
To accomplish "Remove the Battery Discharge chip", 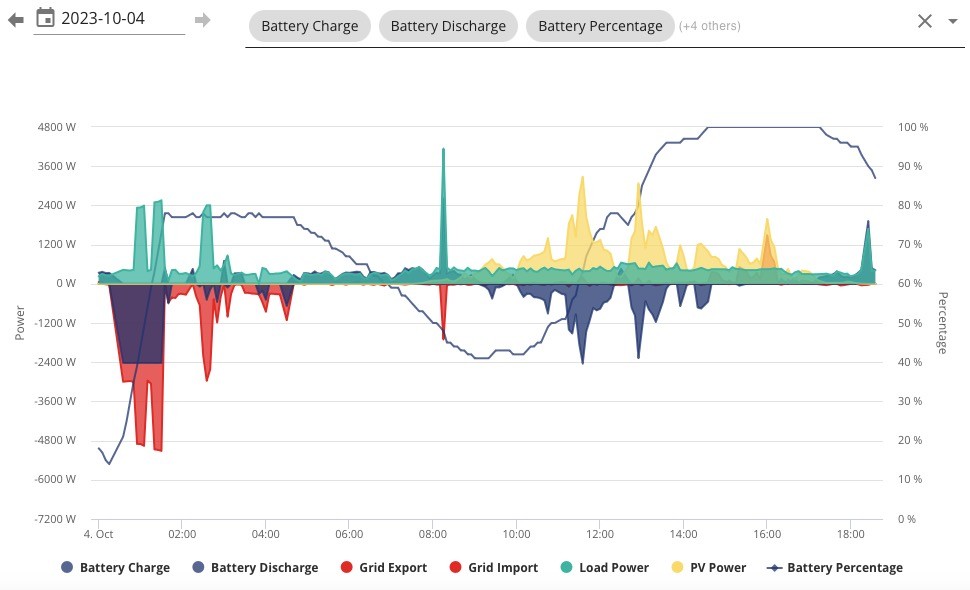I will [448, 26].
